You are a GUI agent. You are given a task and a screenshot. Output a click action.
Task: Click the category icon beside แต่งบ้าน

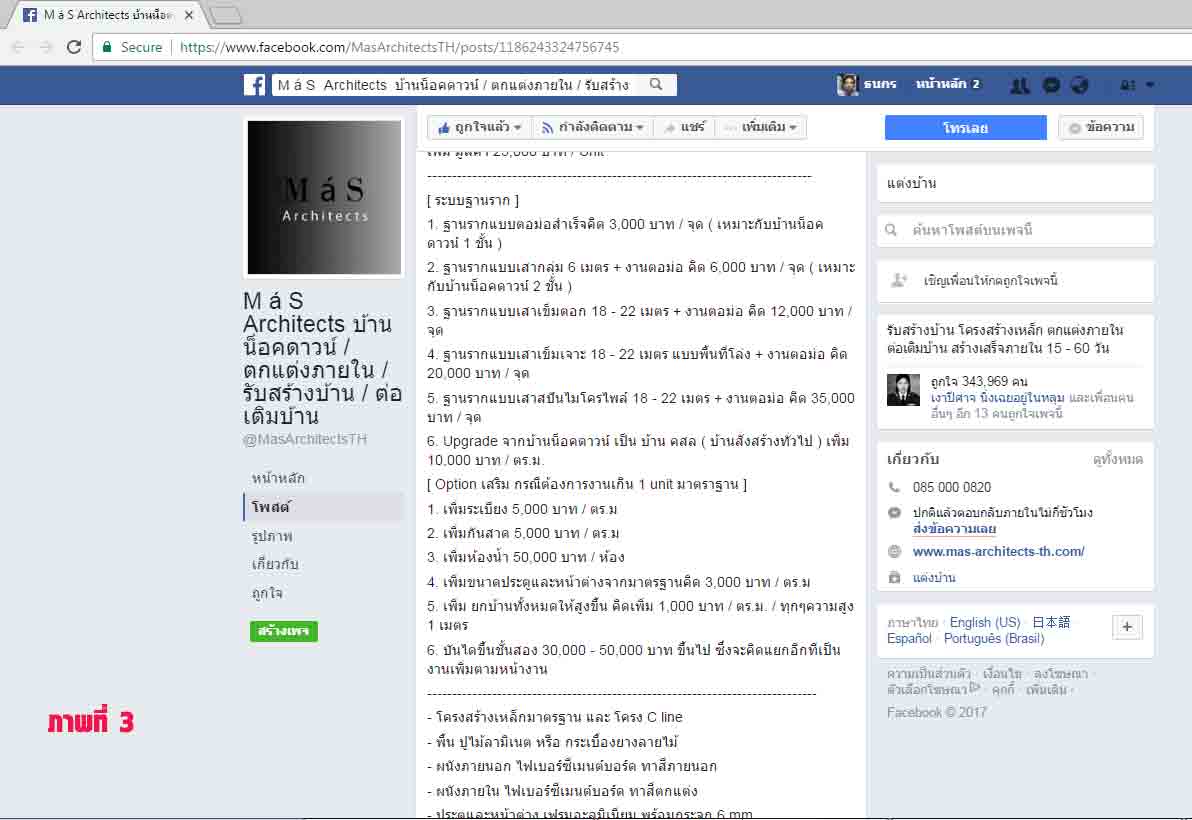click(x=895, y=578)
